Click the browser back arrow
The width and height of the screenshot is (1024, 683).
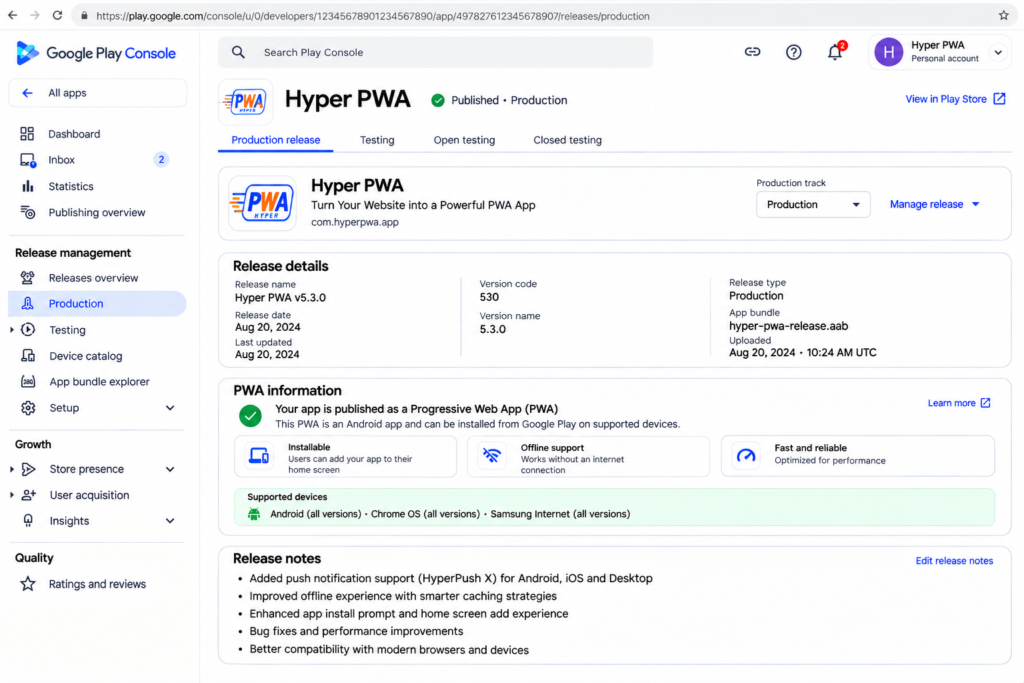point(12,15)
